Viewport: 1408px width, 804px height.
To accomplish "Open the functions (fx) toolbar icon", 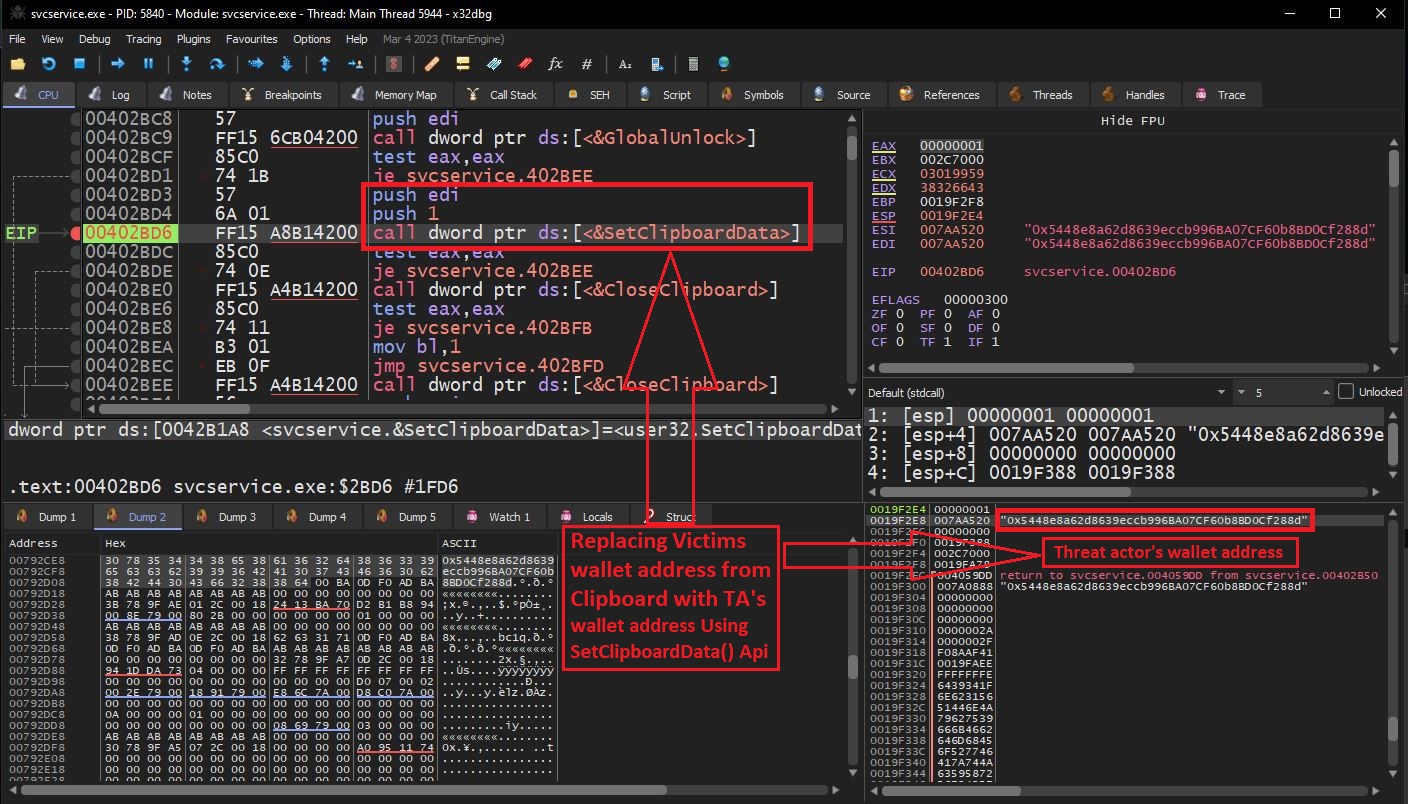I will tap(556, 64).
